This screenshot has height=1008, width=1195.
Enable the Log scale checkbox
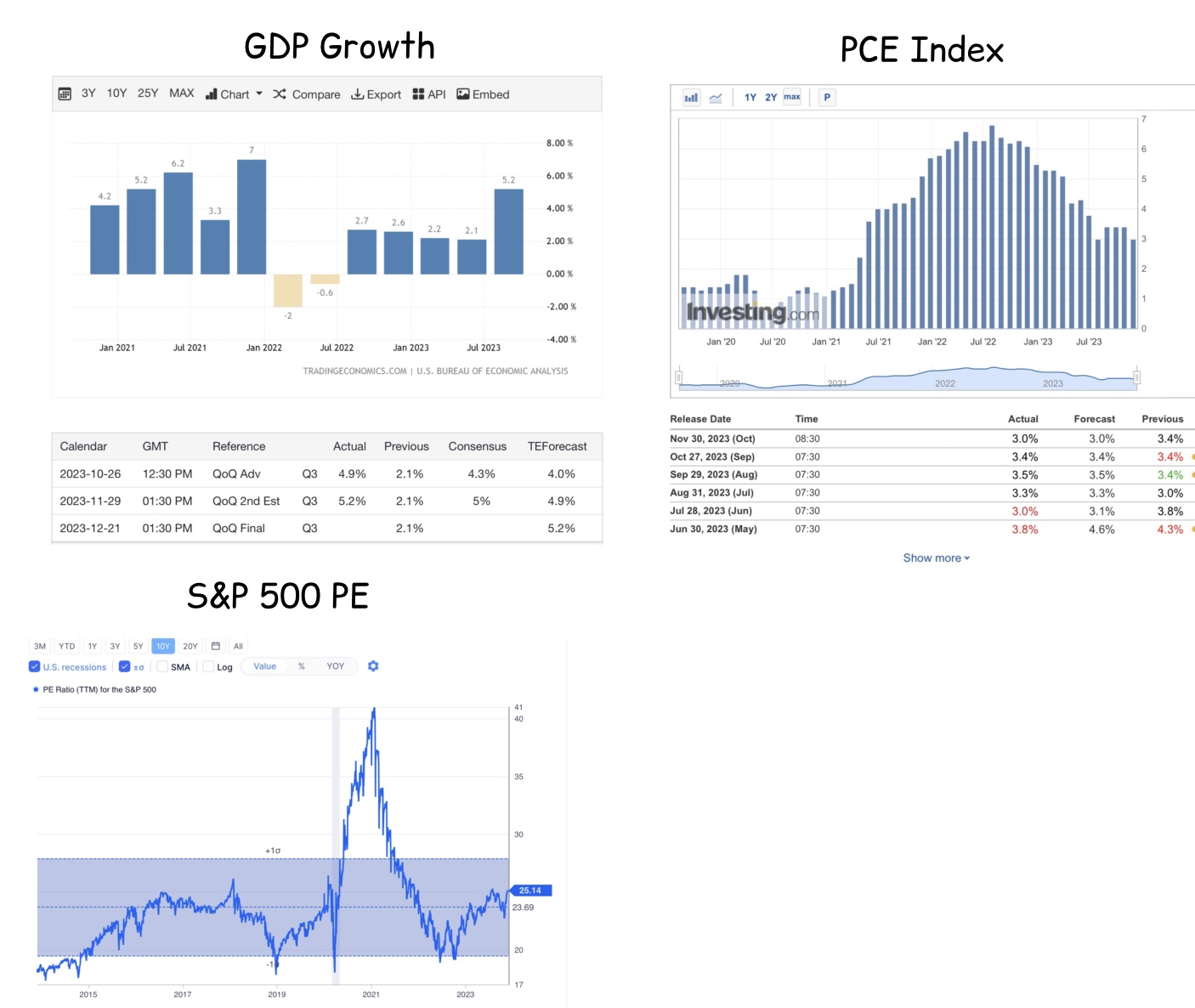pos(208,666)
